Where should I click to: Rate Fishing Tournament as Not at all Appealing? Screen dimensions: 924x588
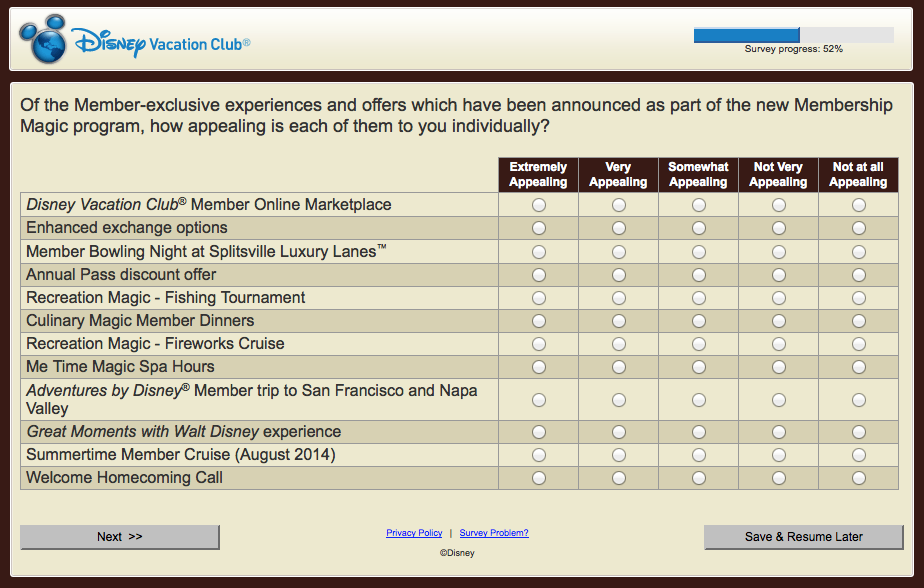[859, 298]
